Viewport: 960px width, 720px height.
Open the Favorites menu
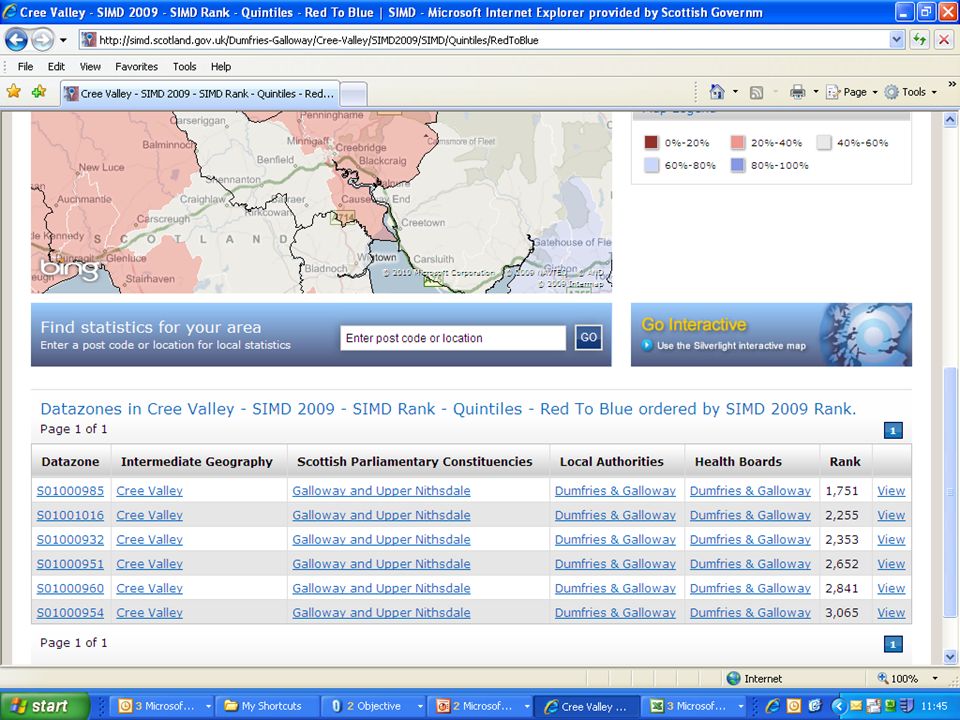(x=137, y=67)
